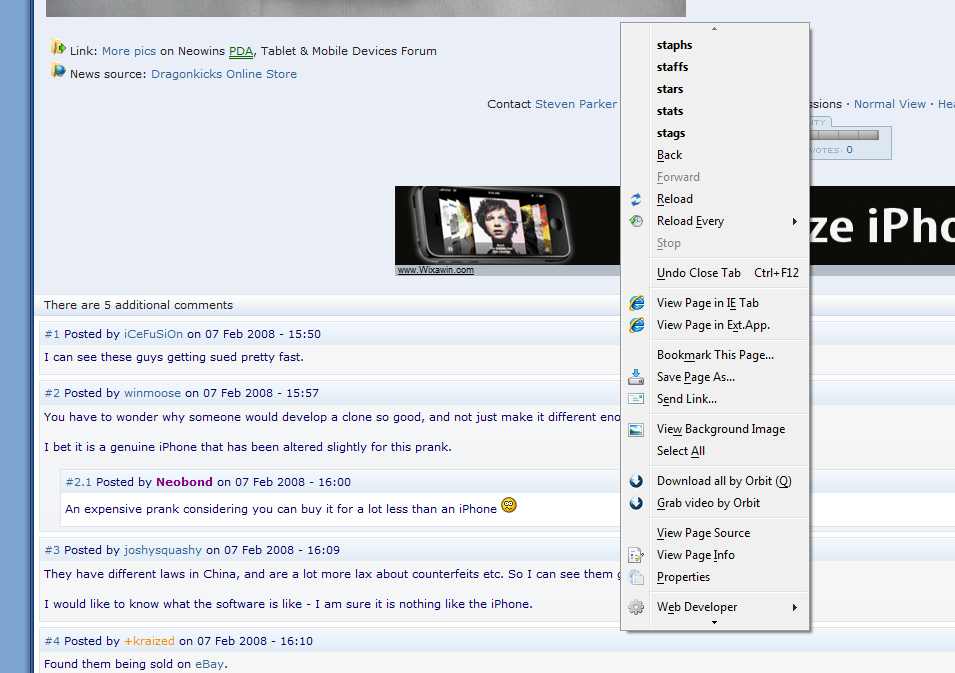Select Undo Close Tab menu entry
Screen dimensions: 955x673
point(699,273)
